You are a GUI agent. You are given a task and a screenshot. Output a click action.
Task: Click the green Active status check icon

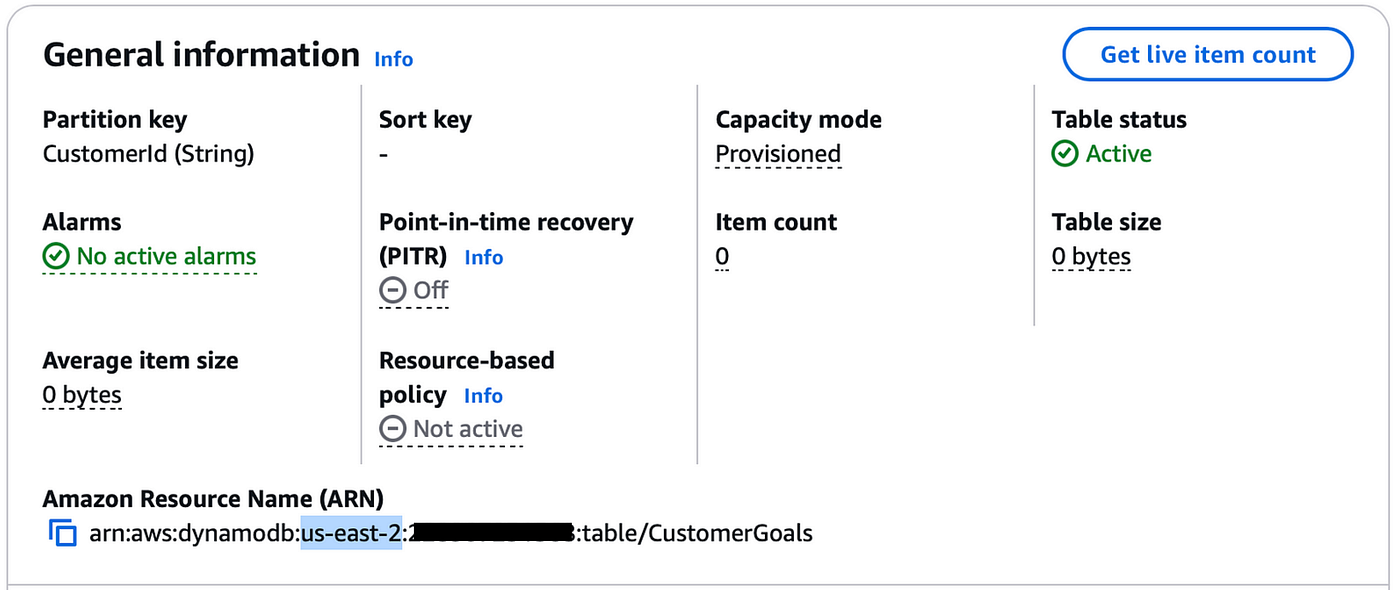[1065, 154]
